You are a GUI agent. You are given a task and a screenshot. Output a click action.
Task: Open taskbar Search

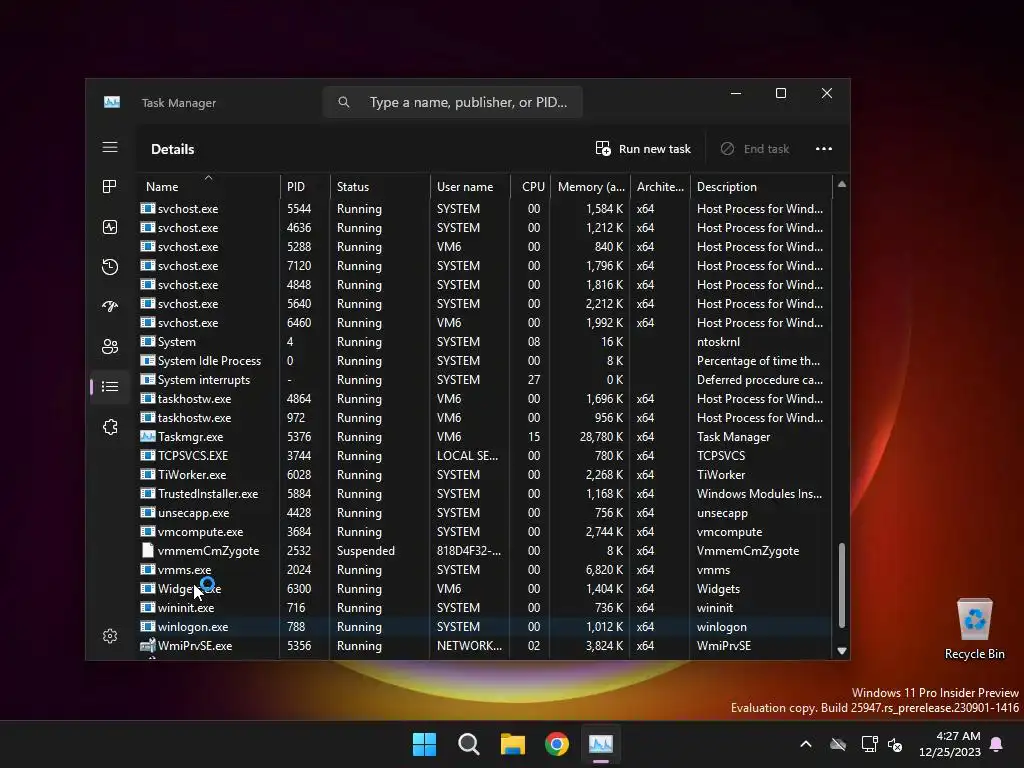coord(468,744)
